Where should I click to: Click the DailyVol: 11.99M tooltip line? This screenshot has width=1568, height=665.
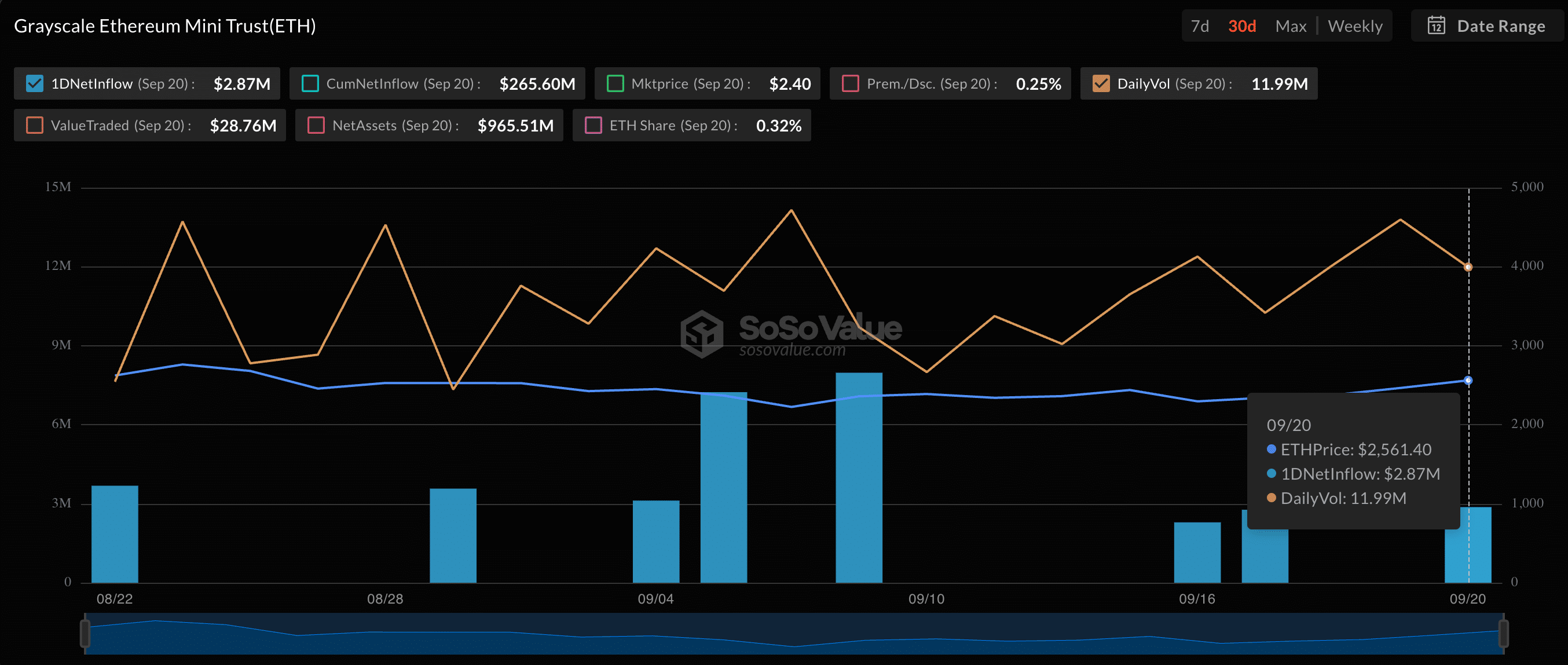1336,498
